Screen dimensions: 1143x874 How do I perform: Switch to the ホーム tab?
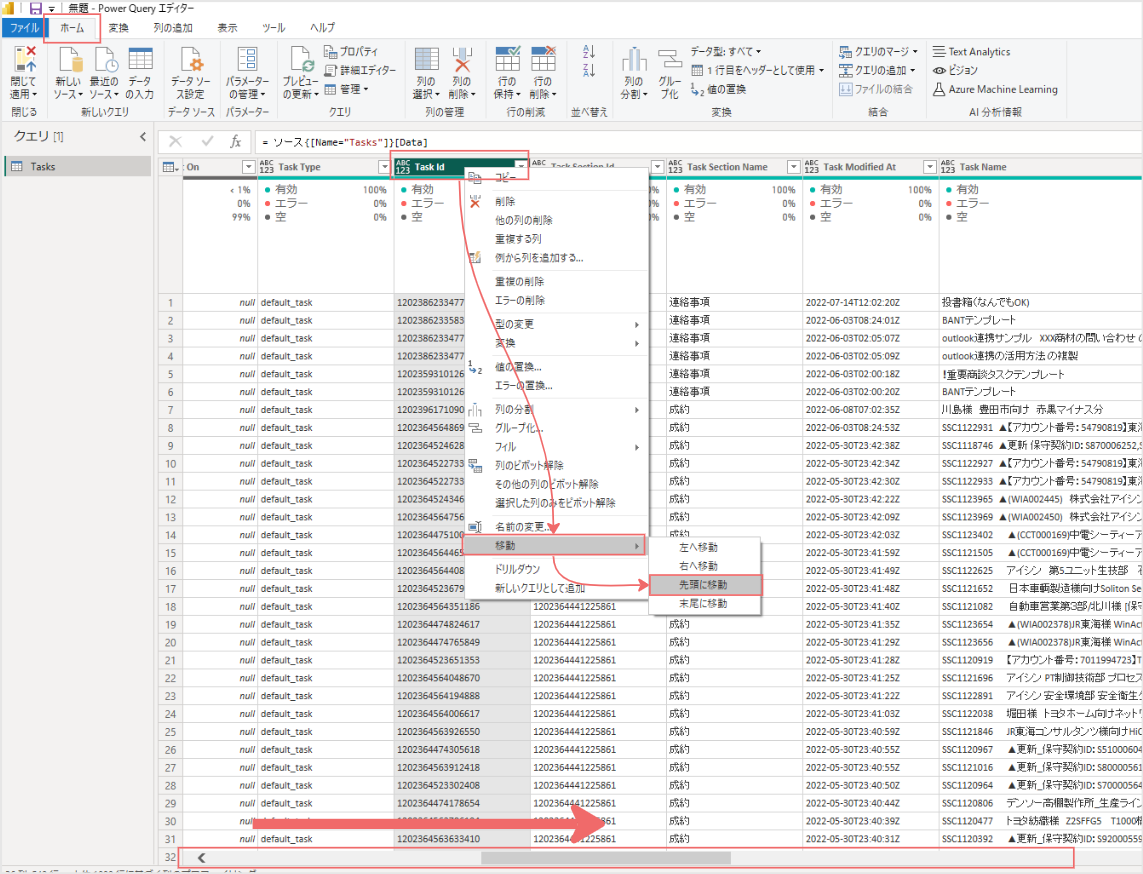click(x=72, y=28)
